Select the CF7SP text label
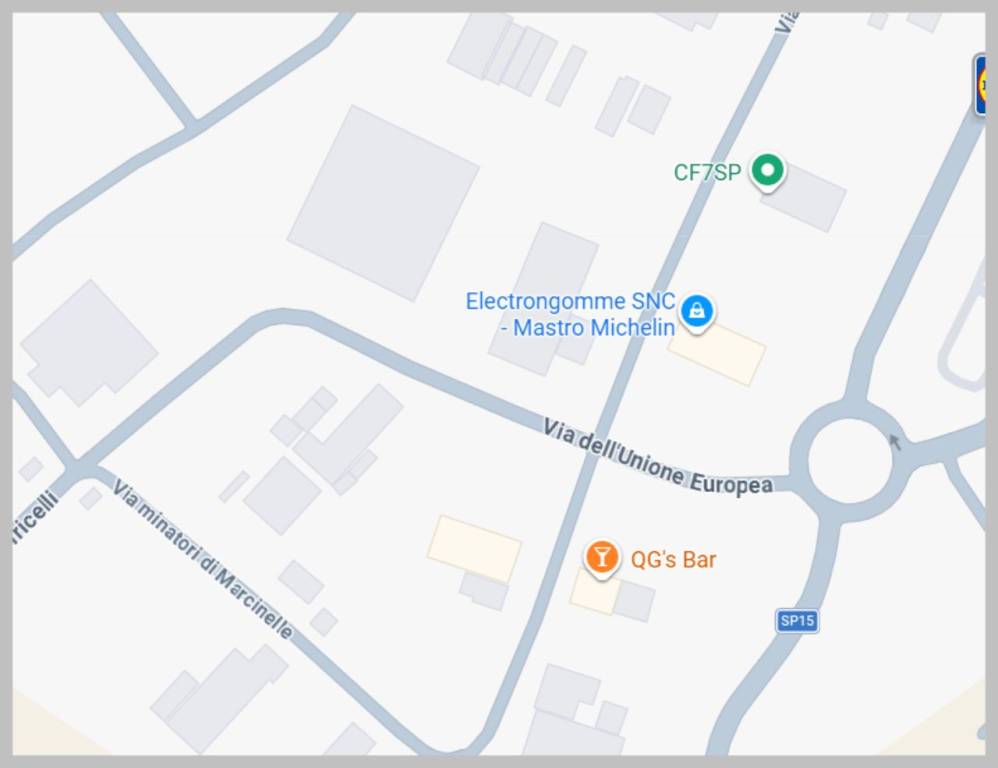The width and height of the screenshot is (998, 768). click(x=707, y=172)
